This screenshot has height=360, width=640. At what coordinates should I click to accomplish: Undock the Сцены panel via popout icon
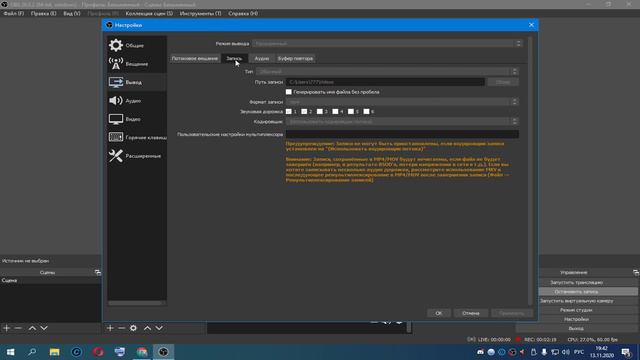98,272
